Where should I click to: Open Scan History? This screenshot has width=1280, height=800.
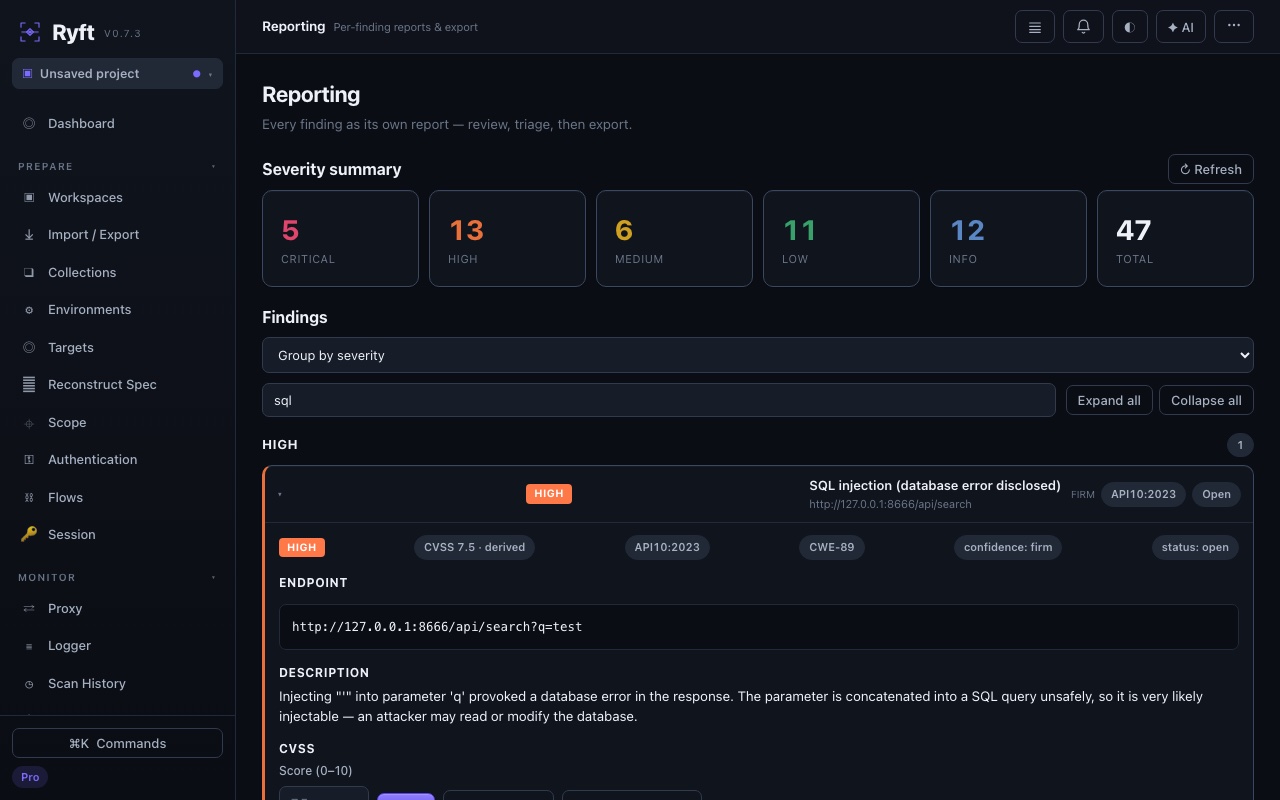click(117, 683)
